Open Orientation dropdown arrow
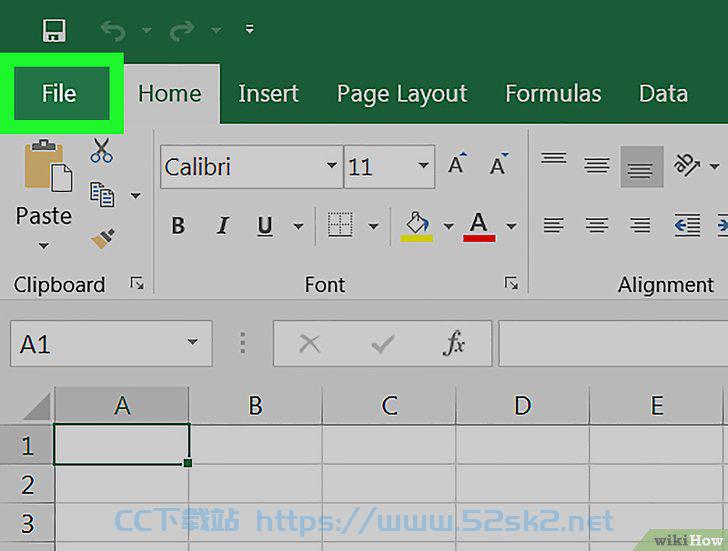This screenshot has width=728, height=551. click(715, 166)
